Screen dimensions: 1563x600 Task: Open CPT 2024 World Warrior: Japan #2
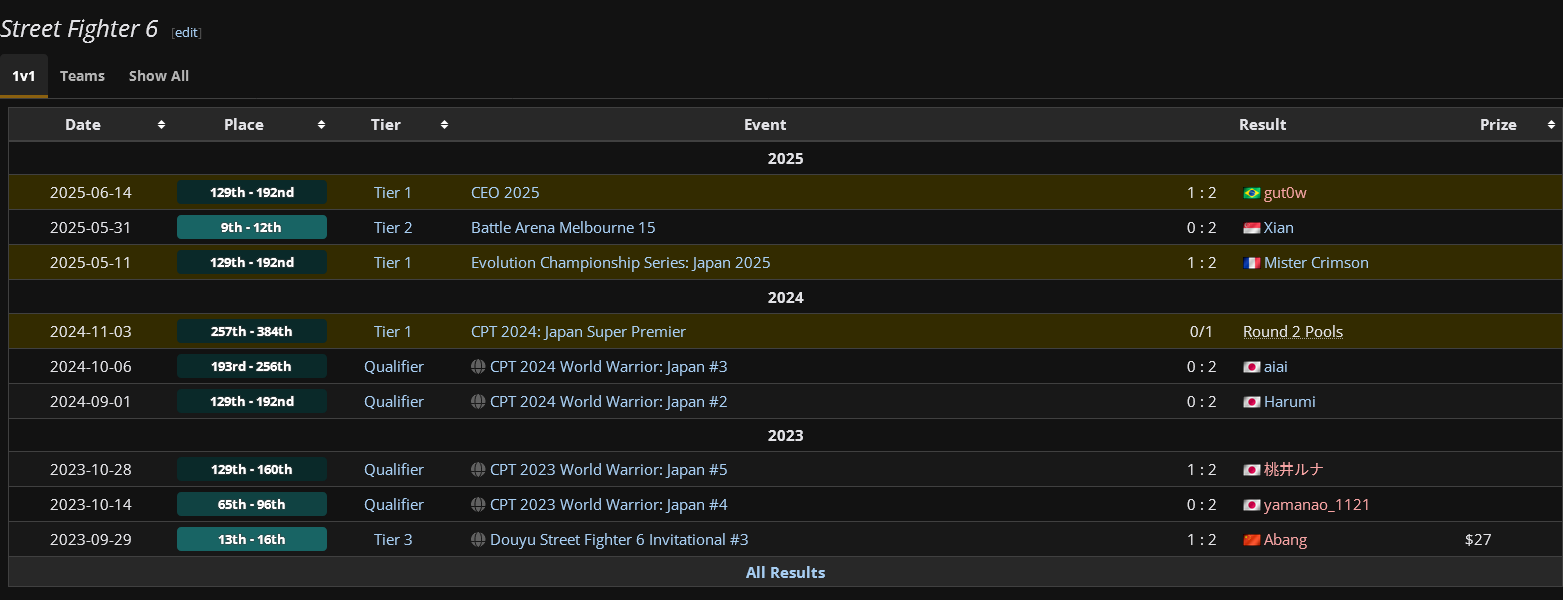tap(609, 402)
